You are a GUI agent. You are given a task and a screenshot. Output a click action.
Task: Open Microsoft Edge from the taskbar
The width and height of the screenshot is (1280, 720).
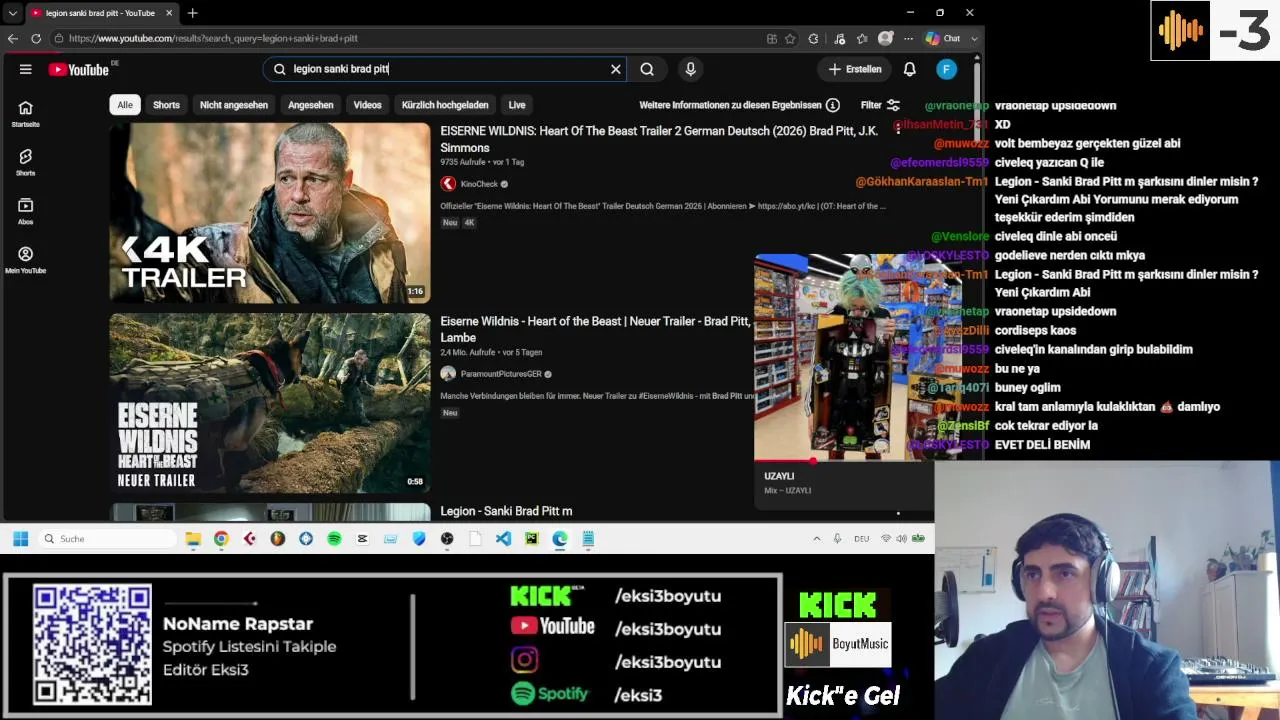pos(560,539)
